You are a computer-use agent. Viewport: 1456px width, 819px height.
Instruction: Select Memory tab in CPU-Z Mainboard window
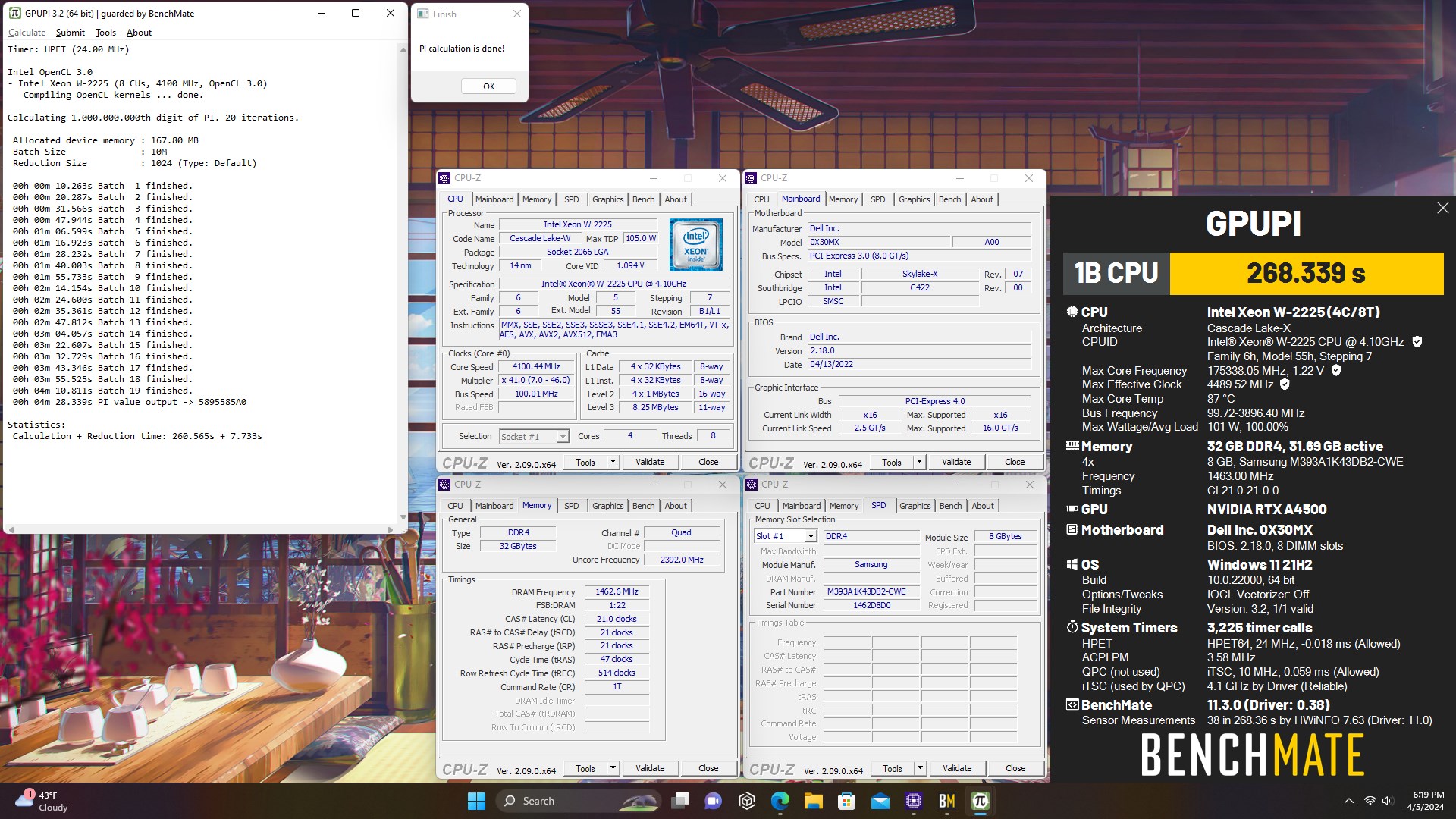point(843,199)
